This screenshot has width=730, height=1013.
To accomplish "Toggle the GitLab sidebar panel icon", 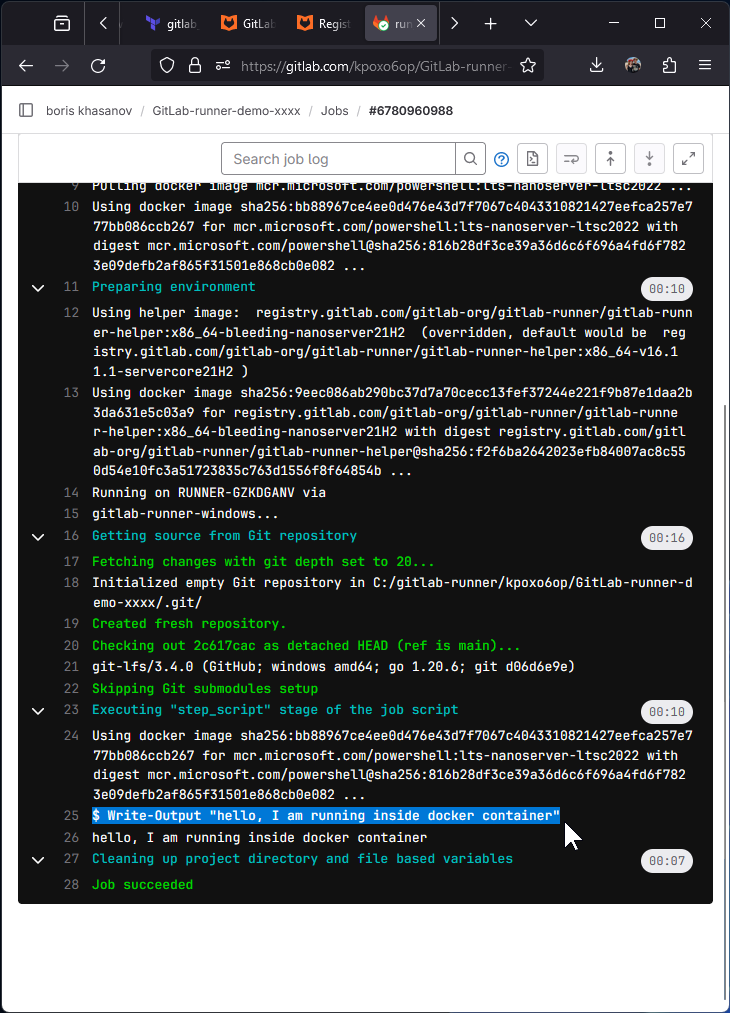I will [26, 110].
